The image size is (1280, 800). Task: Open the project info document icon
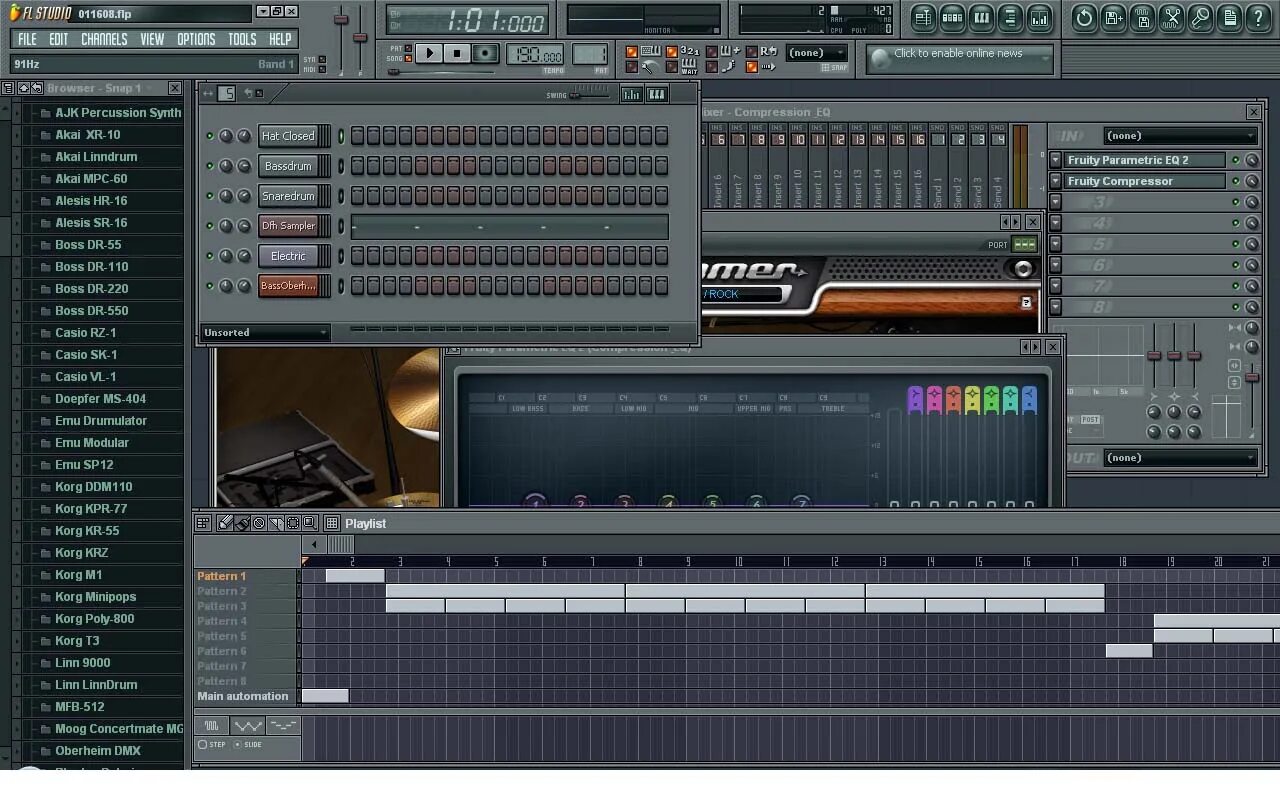1230,18
